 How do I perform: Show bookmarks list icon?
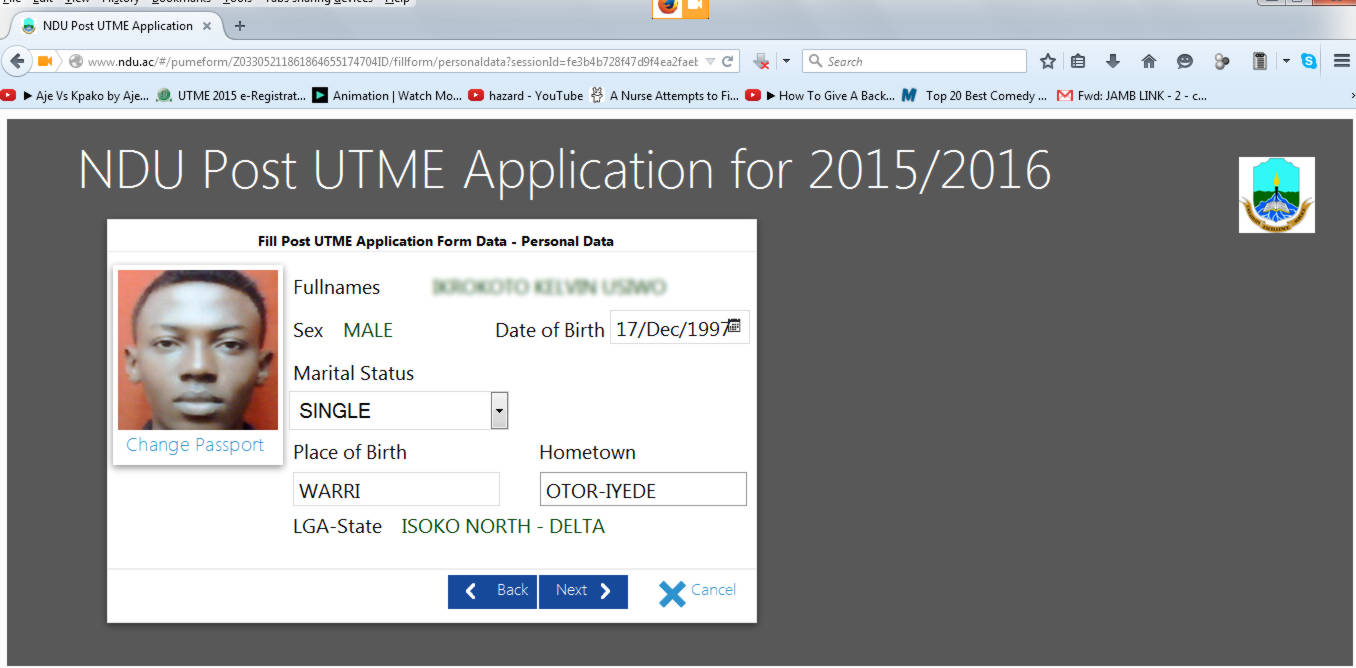coord(1078,61)
